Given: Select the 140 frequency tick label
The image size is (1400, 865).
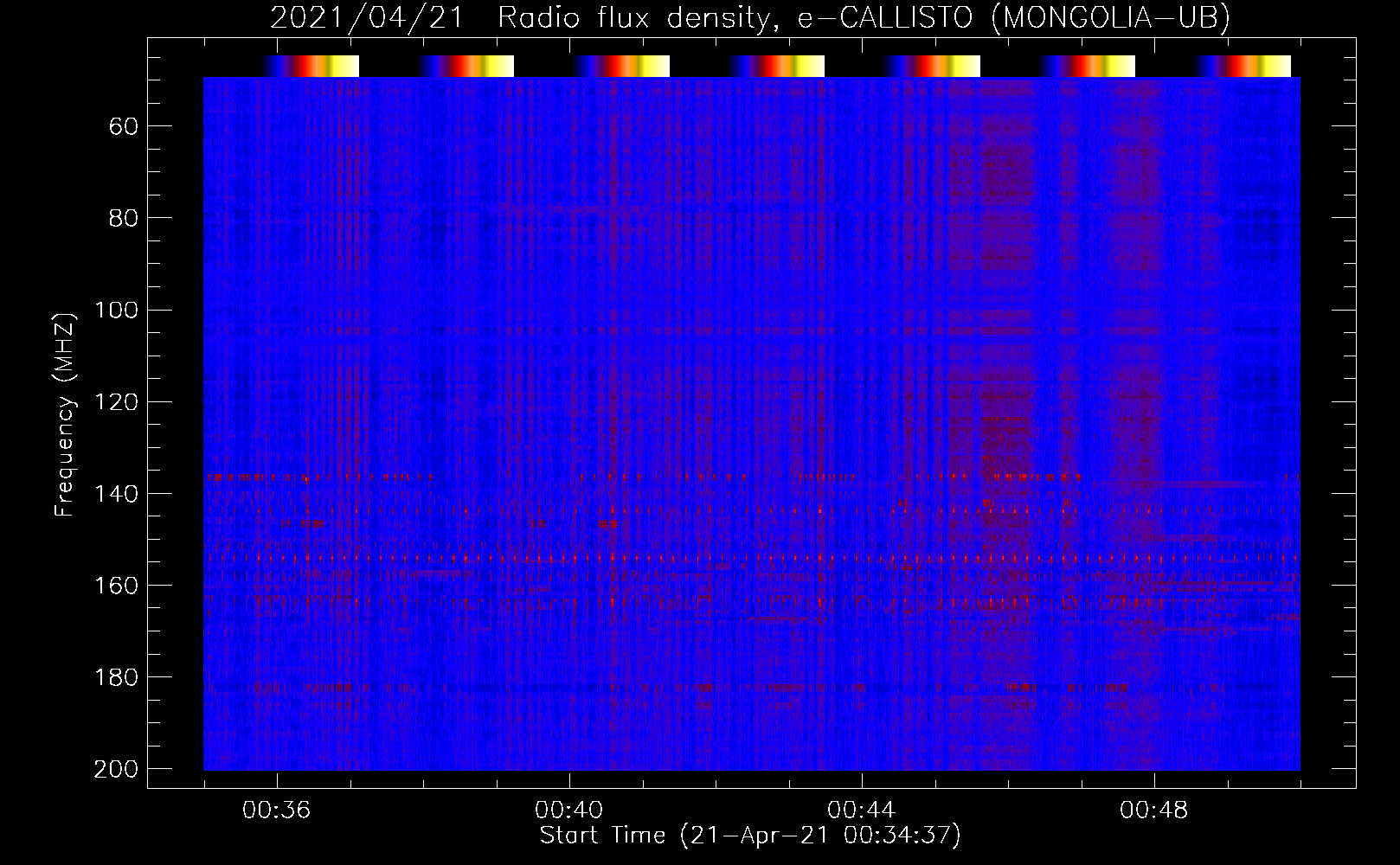Looking at the screenshot, I should (x=117, y=494).
